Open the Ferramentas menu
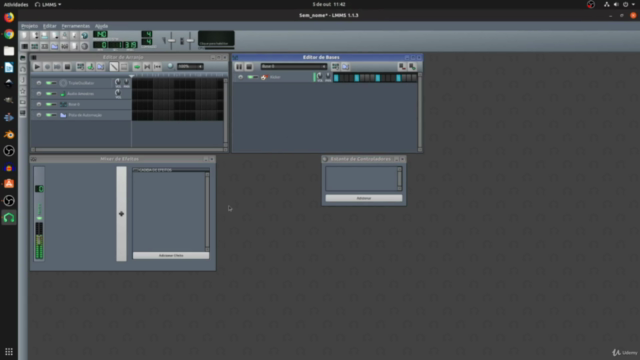This screenshot has width=640, height=360. pyautogui.click(x=76, y=26)
